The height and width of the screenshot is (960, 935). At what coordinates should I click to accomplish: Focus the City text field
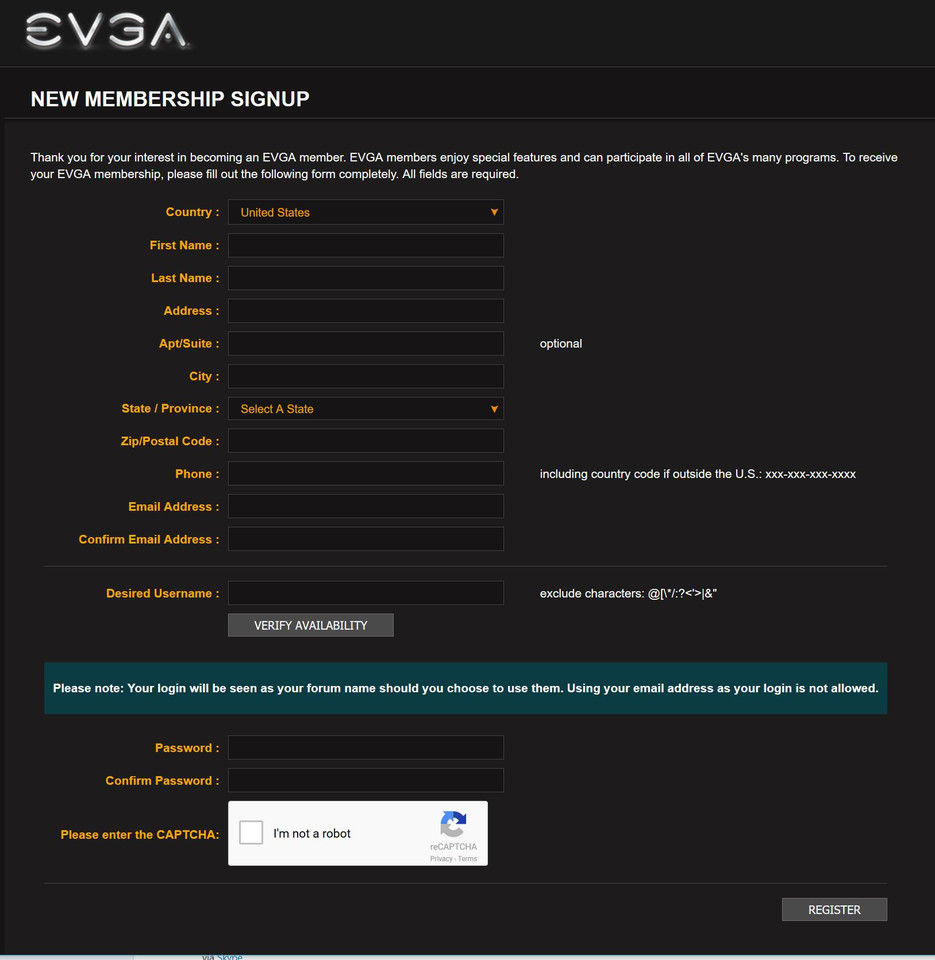click(x=365, y=377)
